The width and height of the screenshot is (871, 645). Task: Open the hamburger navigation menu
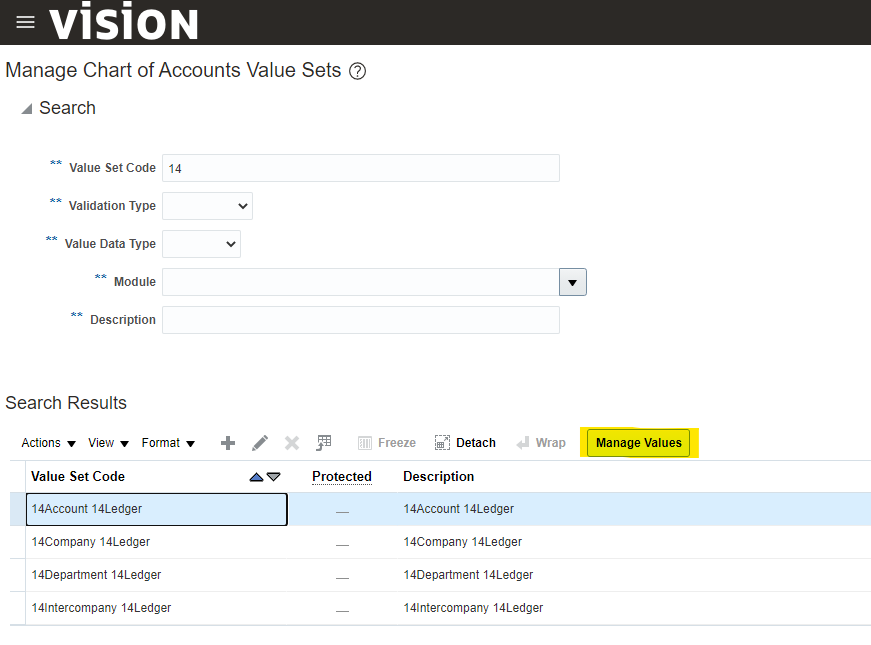pos(25,22)
